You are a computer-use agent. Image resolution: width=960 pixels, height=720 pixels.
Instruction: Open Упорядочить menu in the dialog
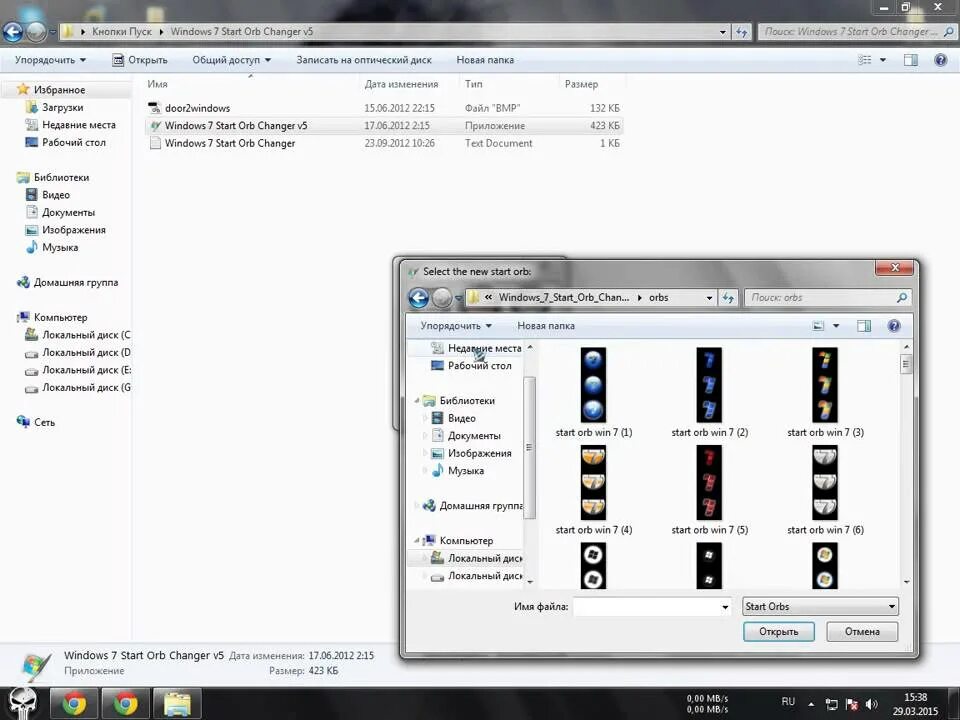pos(456,326)
